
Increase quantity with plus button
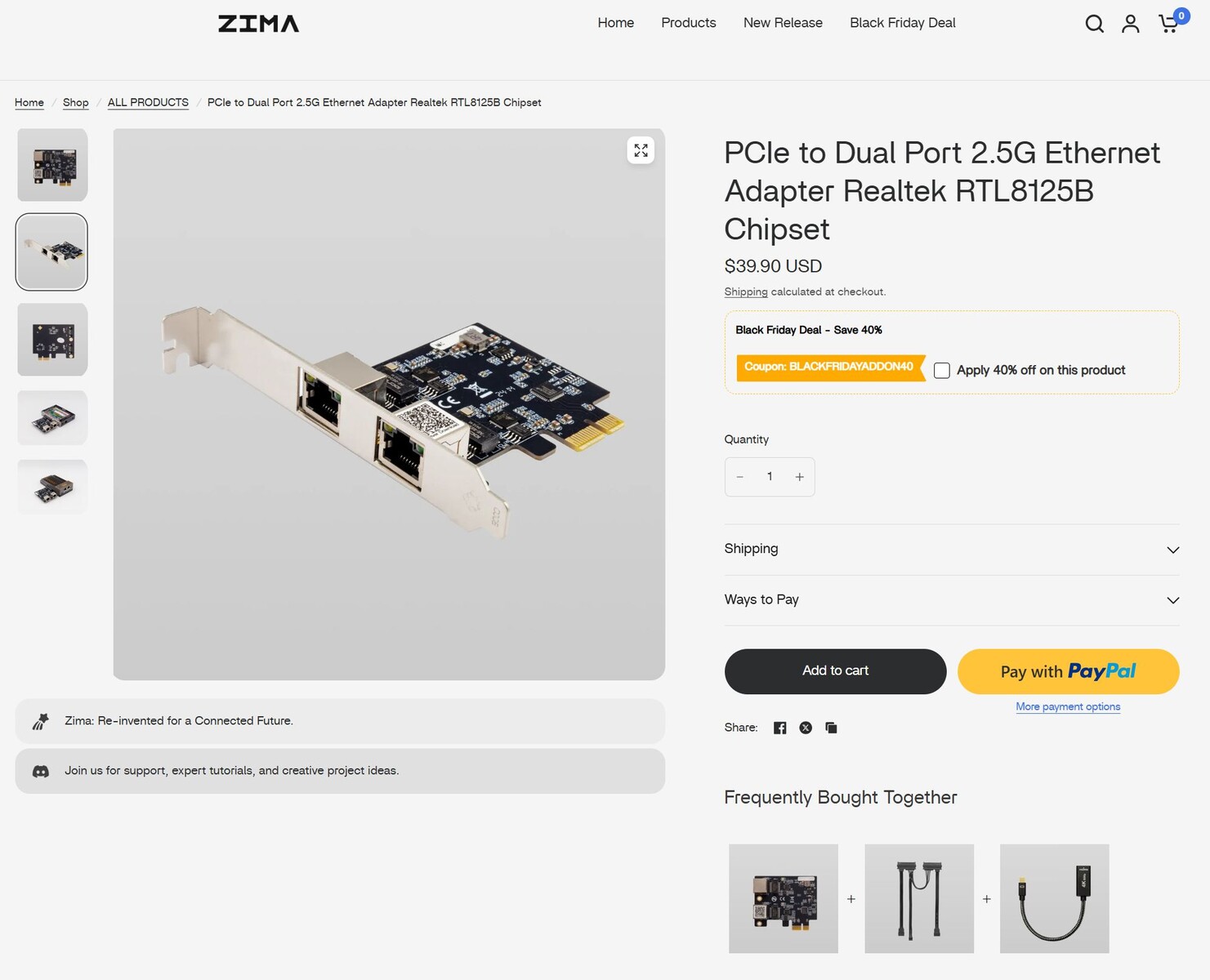(799, 477)
